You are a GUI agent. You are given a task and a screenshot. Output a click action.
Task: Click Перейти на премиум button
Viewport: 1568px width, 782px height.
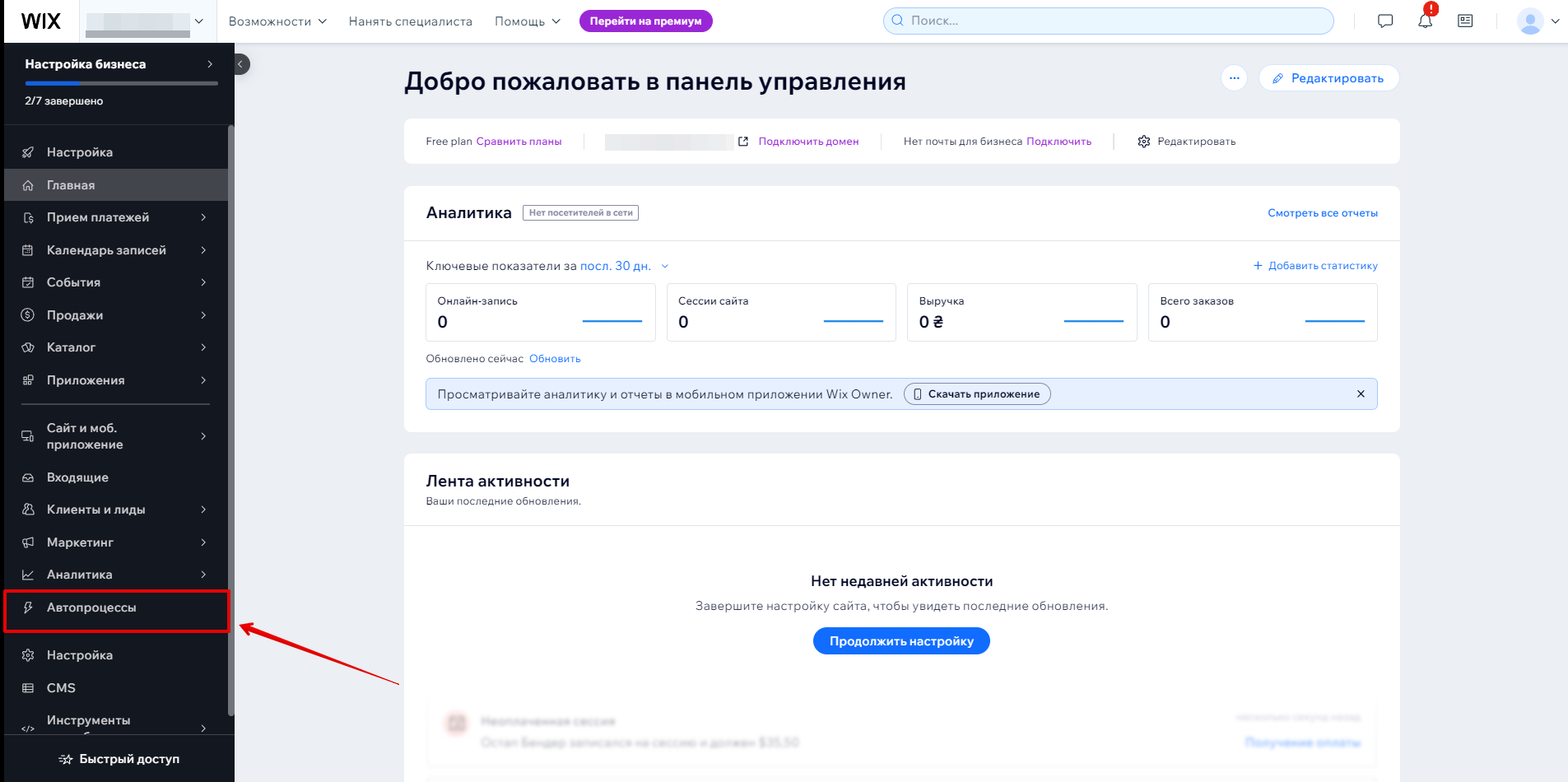646,21
